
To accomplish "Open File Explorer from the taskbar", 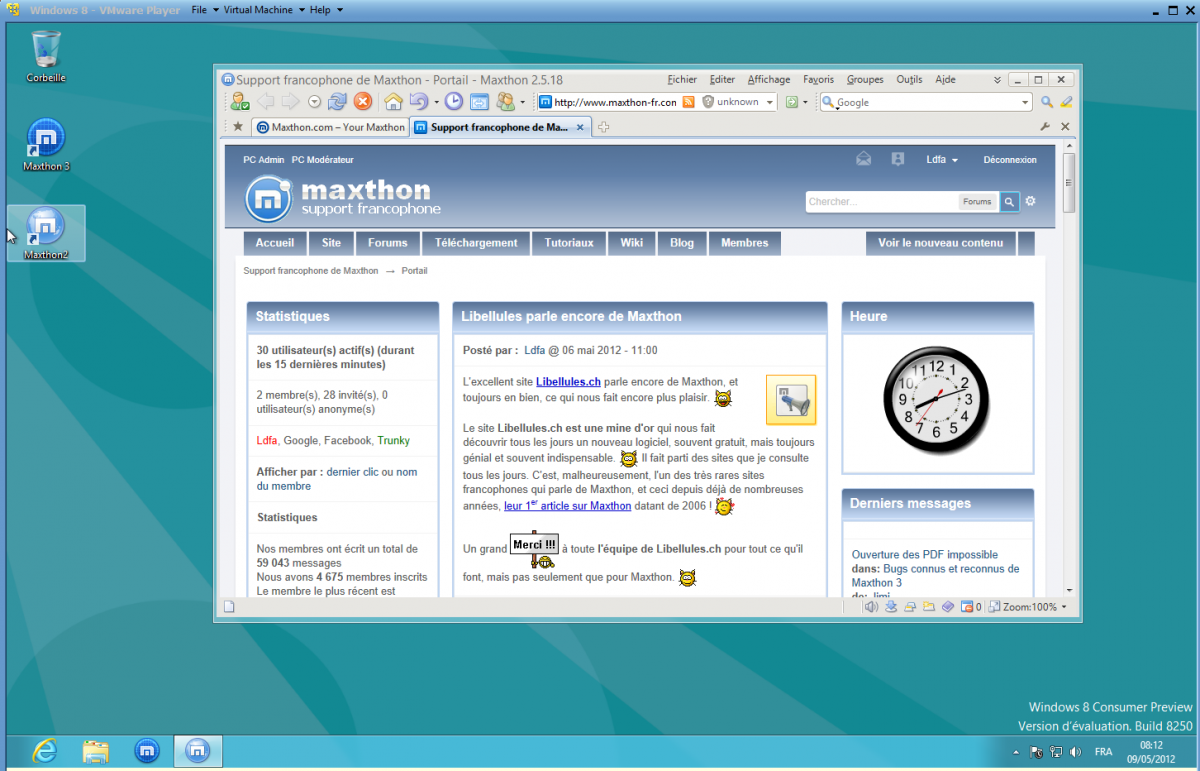I will coord(96,750).
